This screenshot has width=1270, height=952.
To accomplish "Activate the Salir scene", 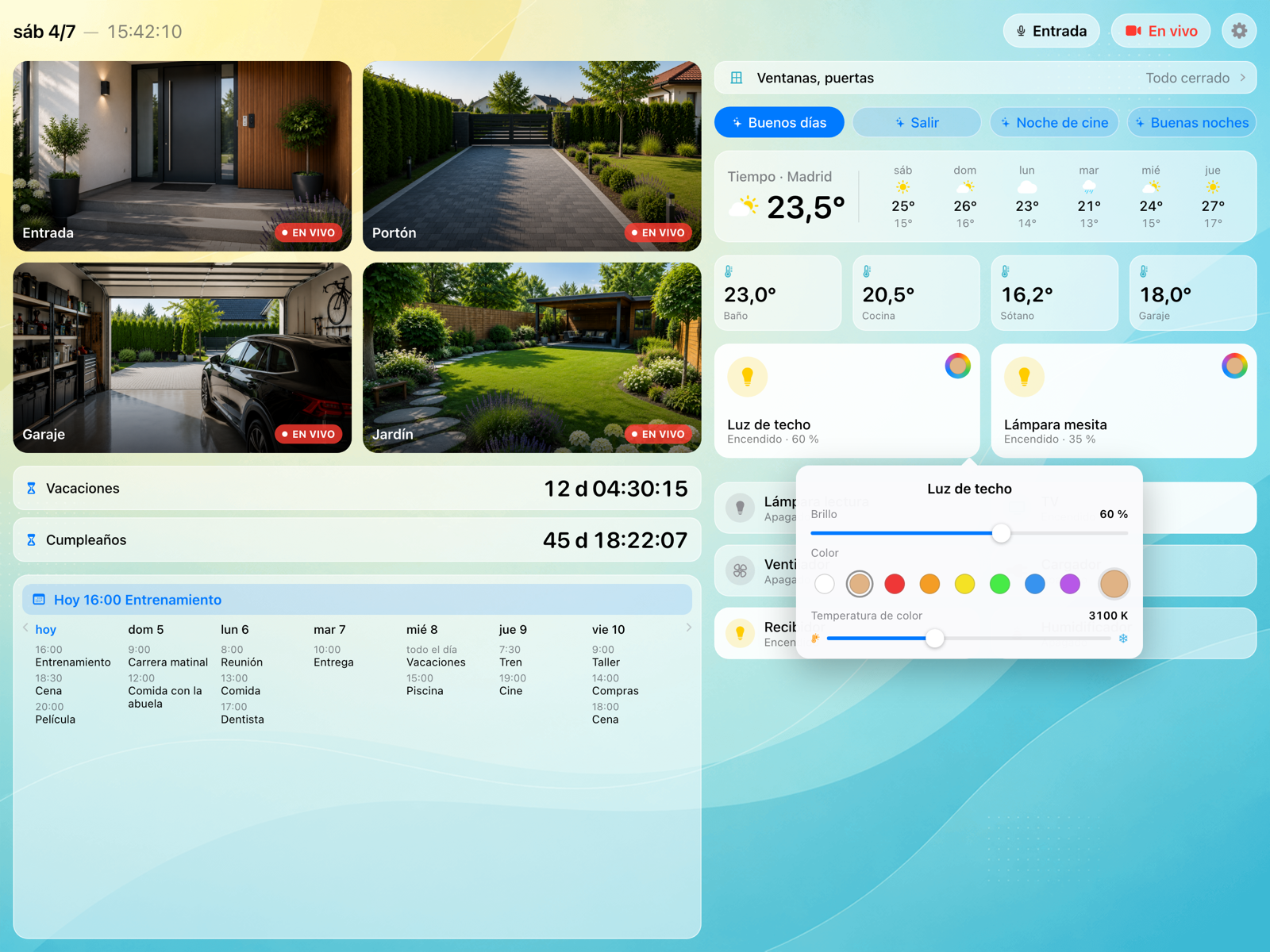I will [x=917, y=122].
